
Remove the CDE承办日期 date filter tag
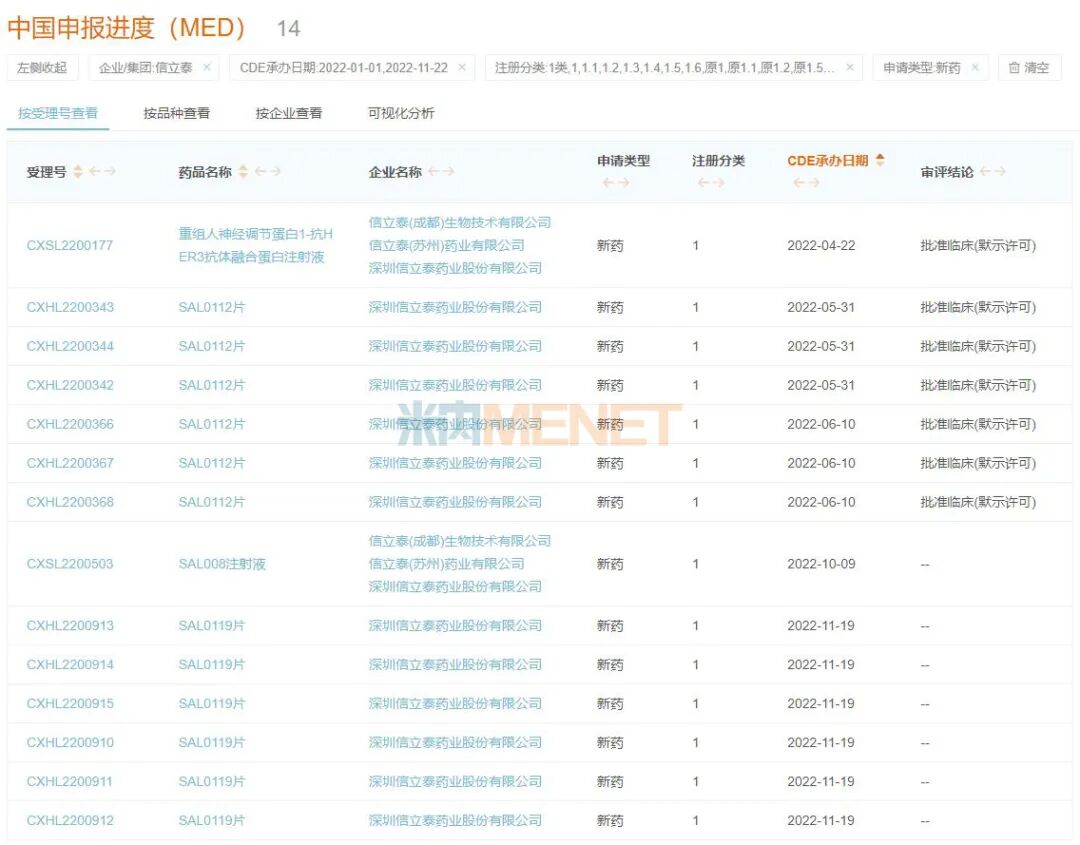pos(460,68)
